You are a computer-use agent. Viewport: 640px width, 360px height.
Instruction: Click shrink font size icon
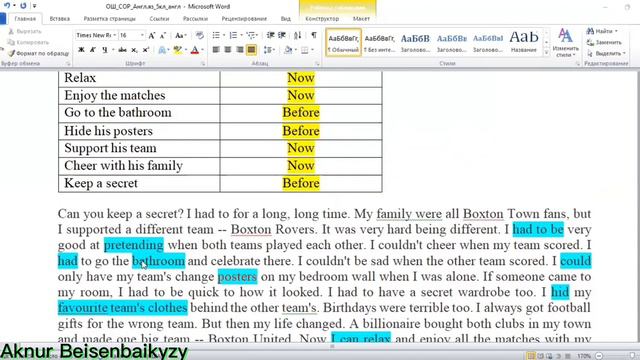tap(163, 36)
